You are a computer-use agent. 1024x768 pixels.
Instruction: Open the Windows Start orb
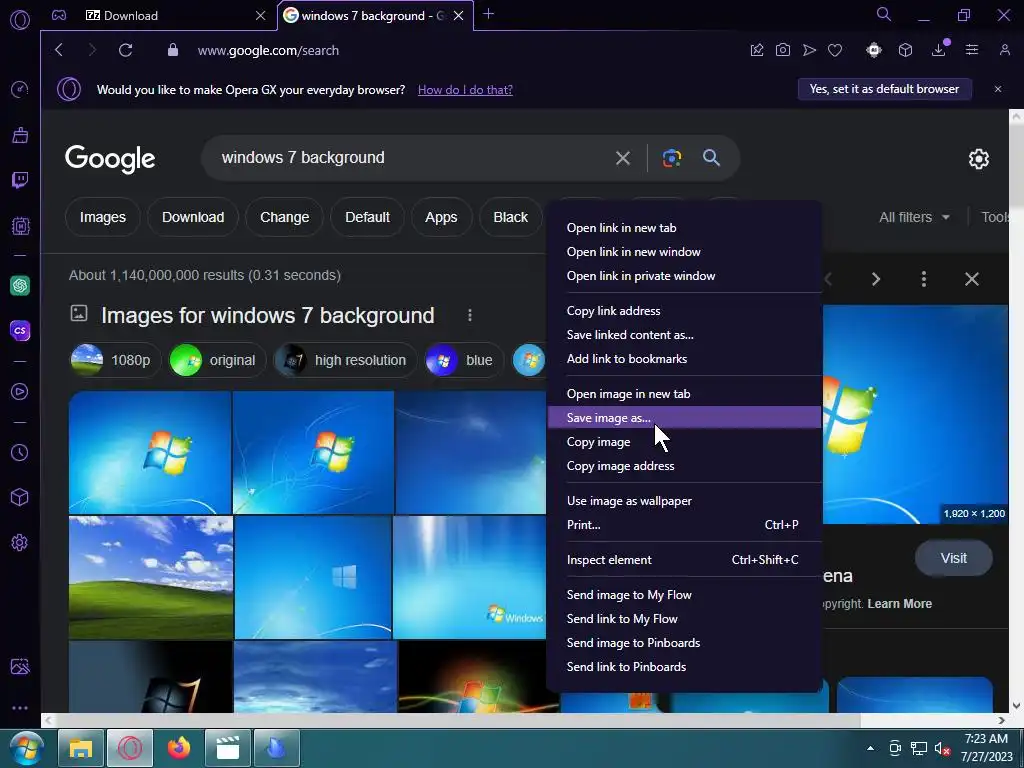(x=26, y=748)
